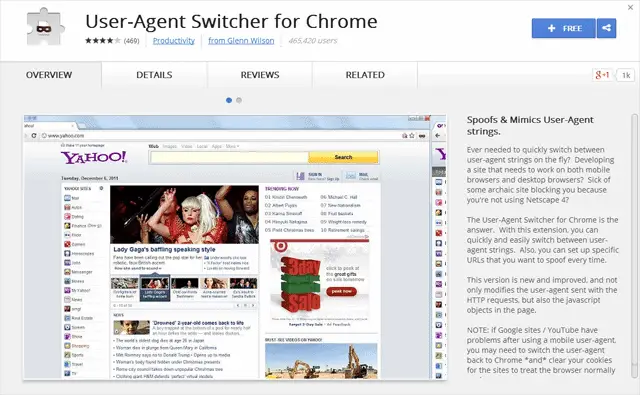
Task: Open the REVIEWS tab
Action: pyautogui.click(x=260, y=75)
